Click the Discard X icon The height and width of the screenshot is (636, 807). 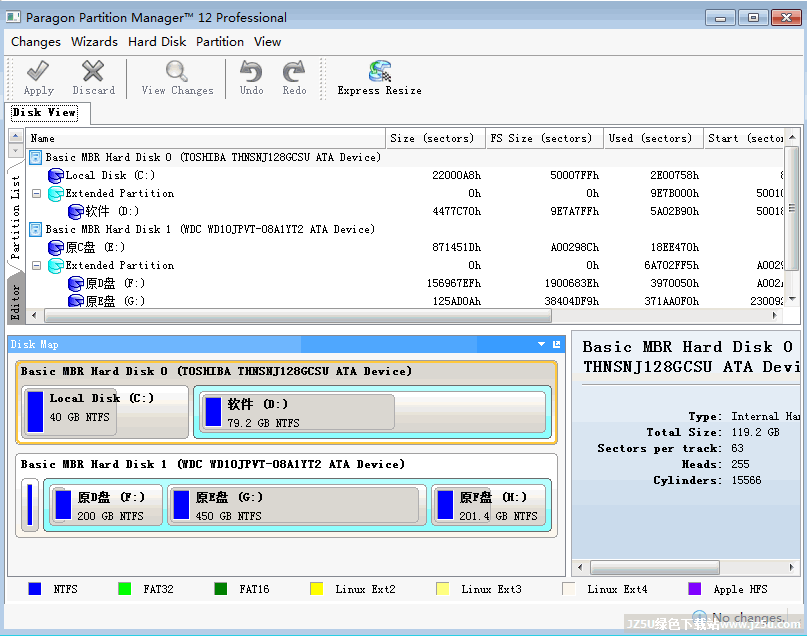pyautogui.click(x=93, y=71)
